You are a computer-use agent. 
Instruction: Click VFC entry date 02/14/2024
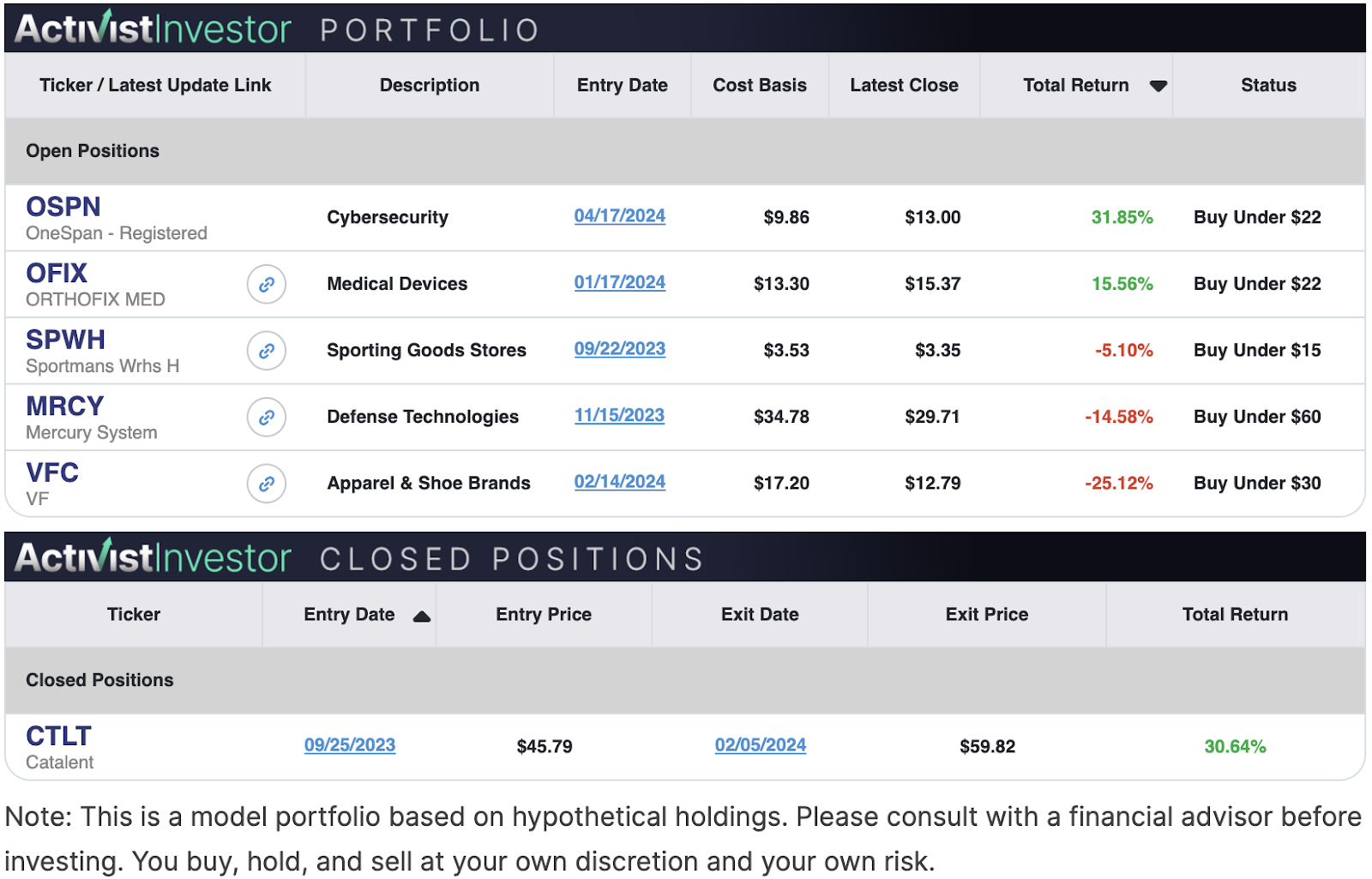[x=619, y=482]
